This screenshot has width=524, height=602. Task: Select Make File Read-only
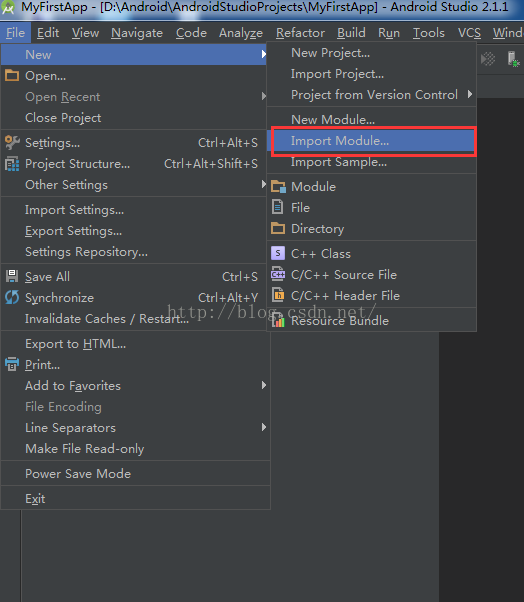click(134, 448)
